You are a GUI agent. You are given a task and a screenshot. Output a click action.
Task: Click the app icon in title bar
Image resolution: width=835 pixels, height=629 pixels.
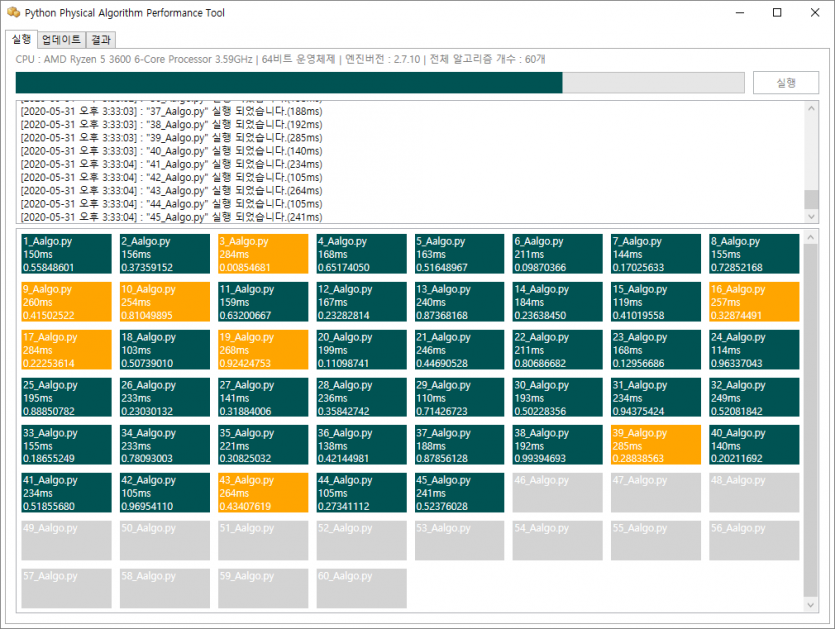[13, 12]
